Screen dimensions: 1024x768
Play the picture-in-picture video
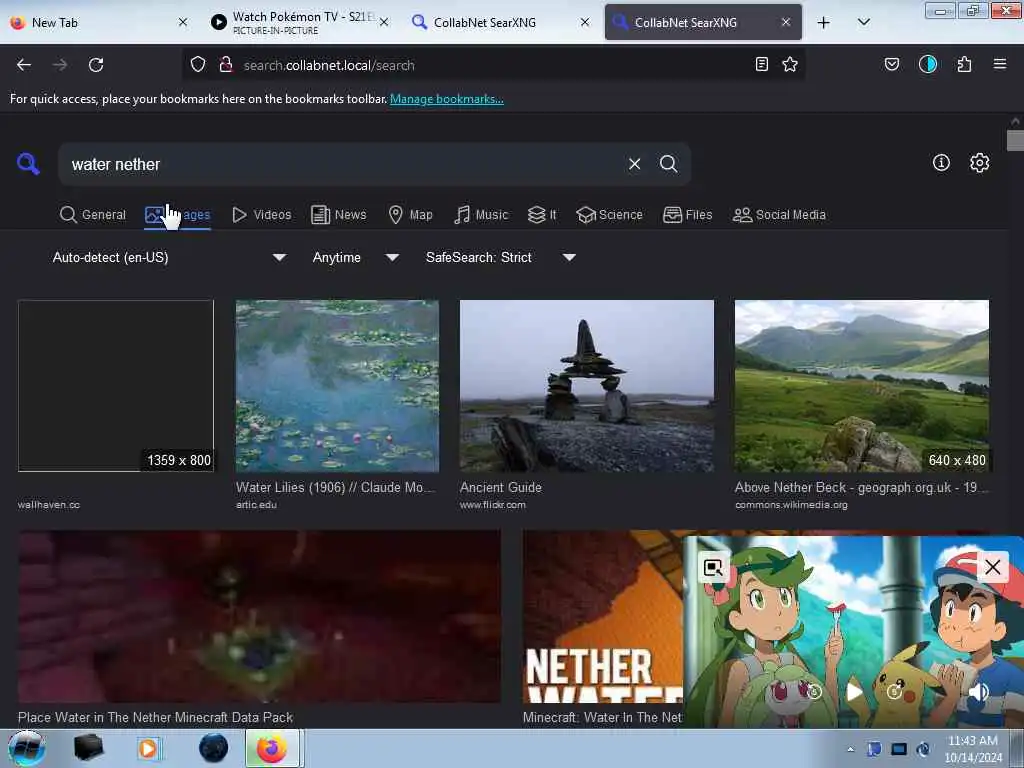(x=854, y=692)
